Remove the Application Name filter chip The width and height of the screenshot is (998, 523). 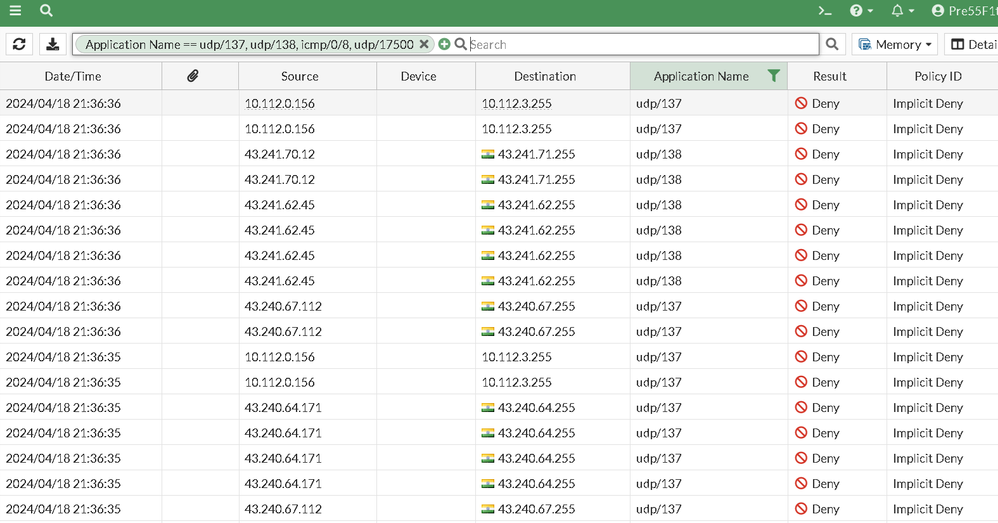point(424,44)
